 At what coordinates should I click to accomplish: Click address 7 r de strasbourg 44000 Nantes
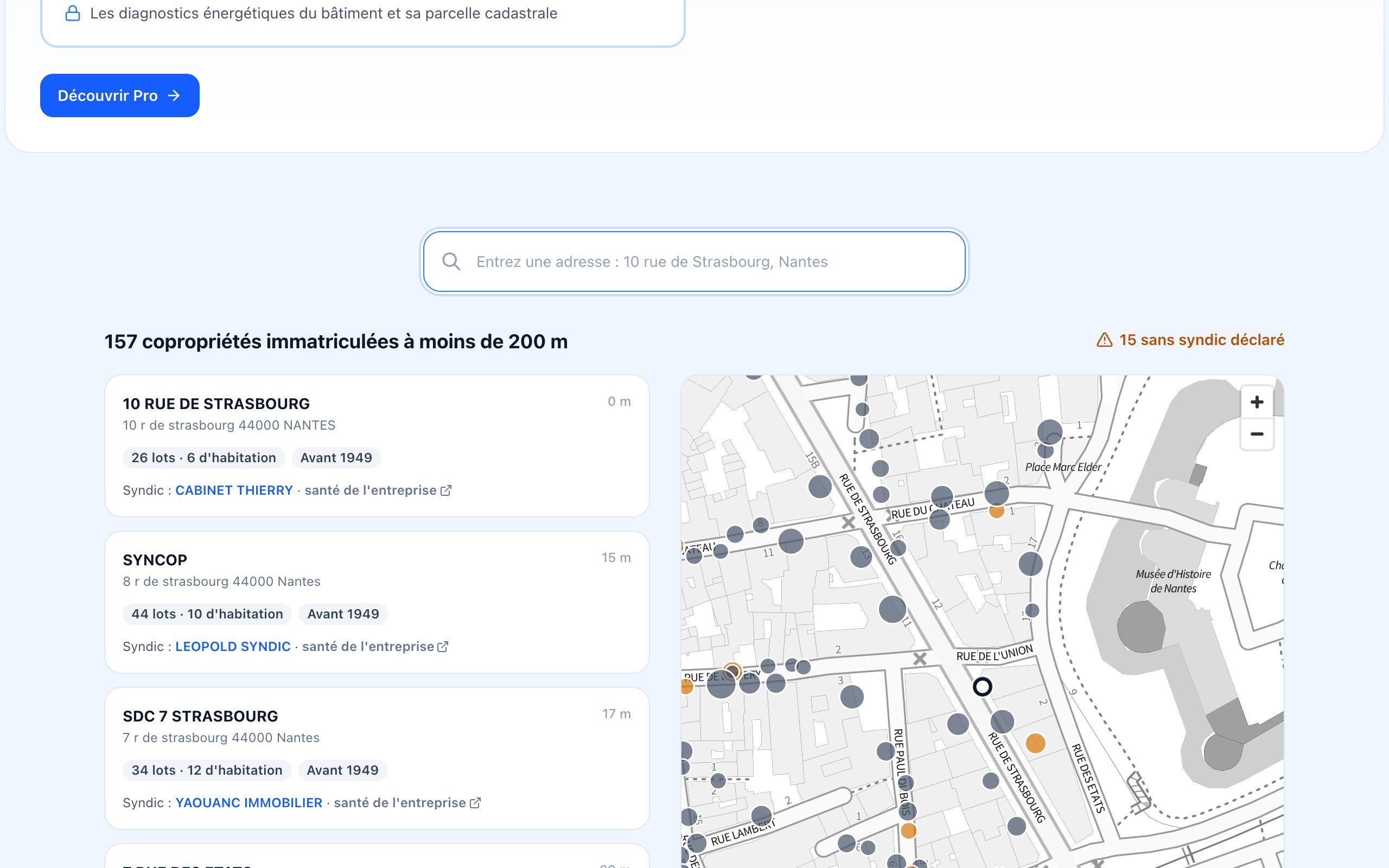coord(221,738)
